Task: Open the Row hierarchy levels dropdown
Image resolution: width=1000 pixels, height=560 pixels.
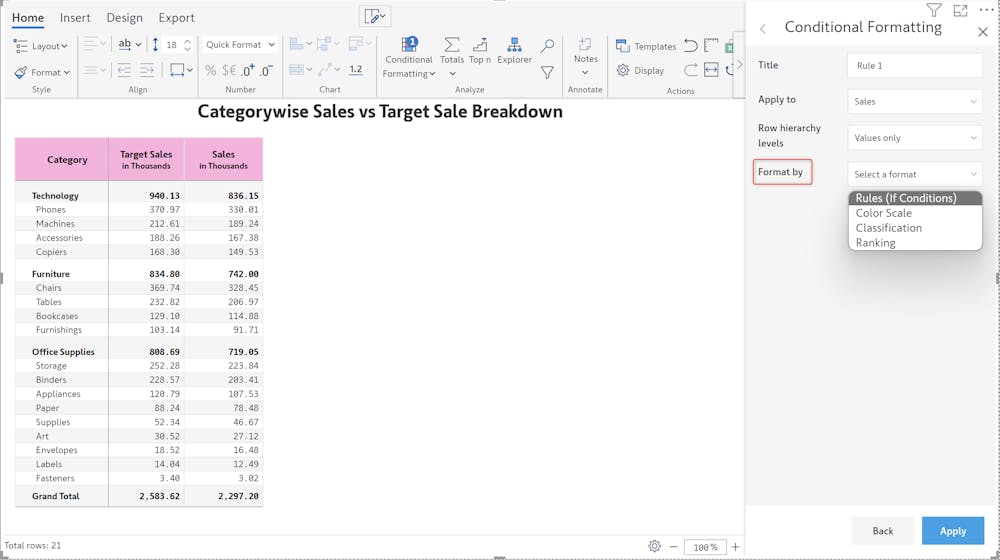Action: [x=915, y=138]
